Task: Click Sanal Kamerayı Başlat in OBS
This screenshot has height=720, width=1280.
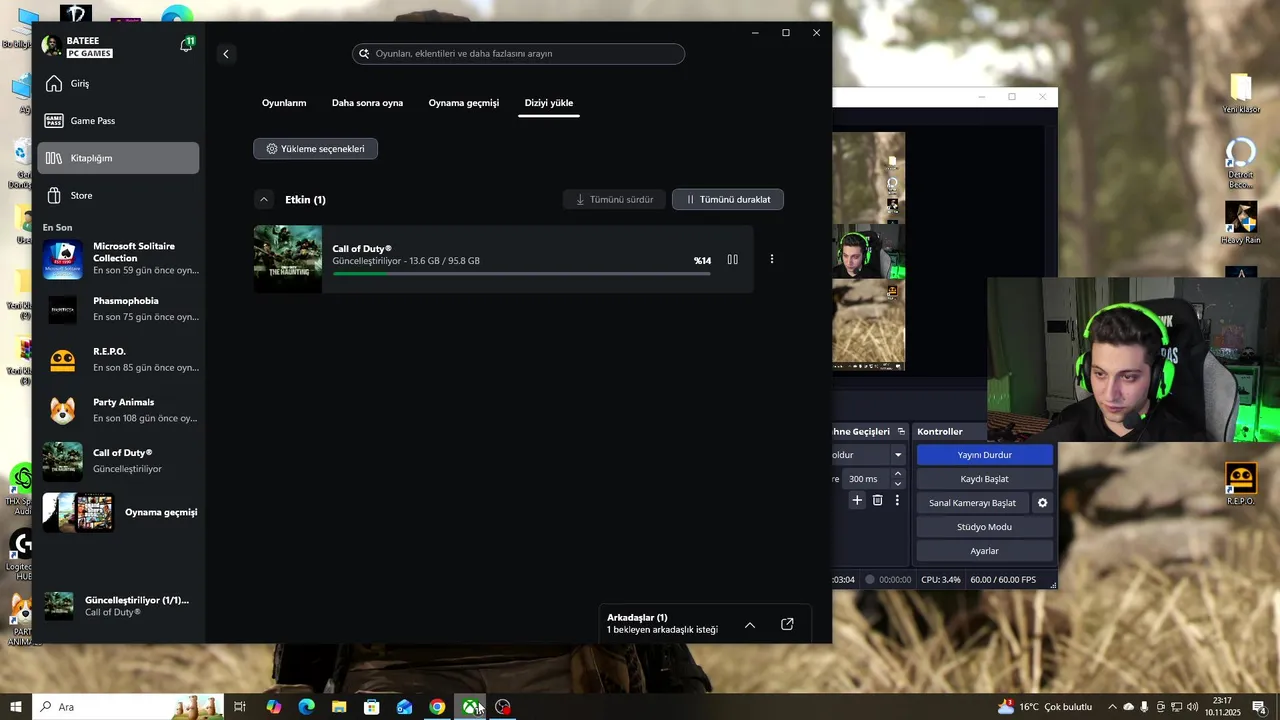Action: click(972, 503)
